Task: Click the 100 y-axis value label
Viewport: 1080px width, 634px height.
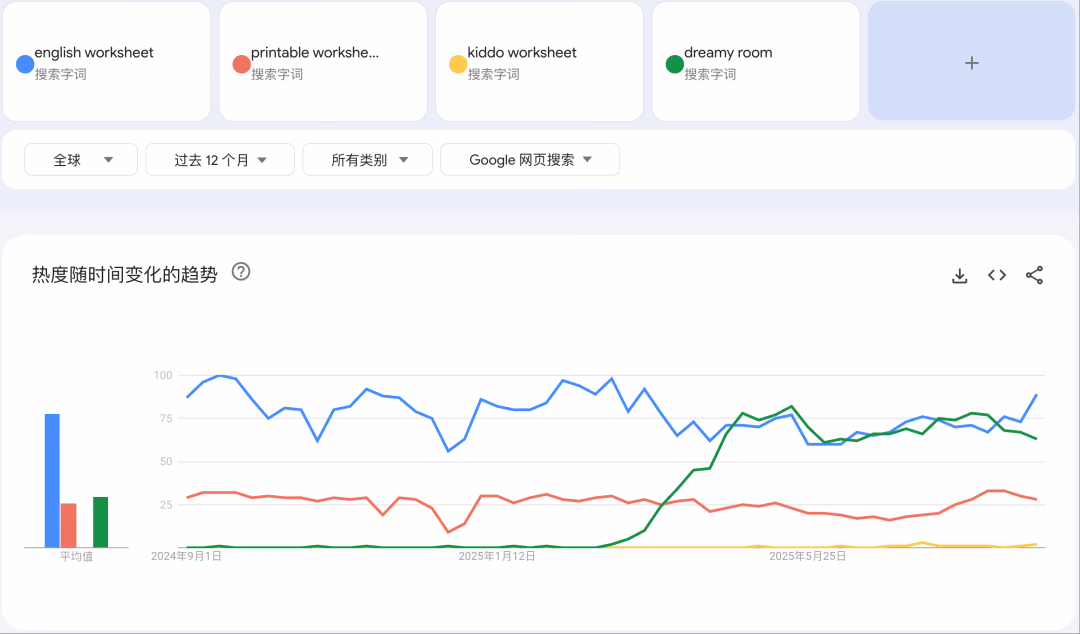Action: (163, 376)
